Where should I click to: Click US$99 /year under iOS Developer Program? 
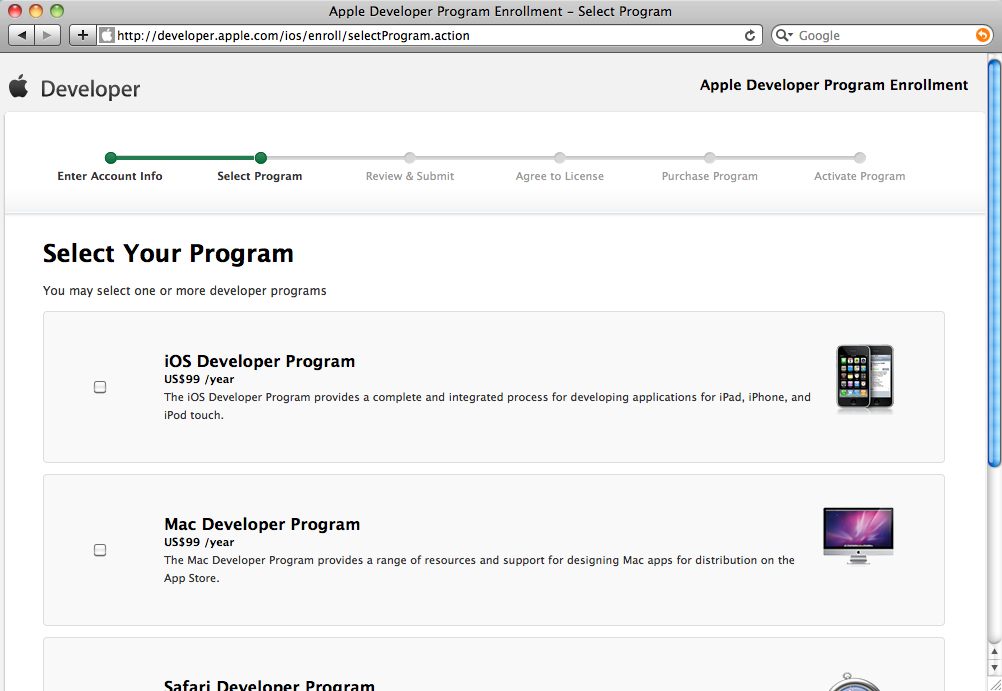[x=199, y=379]
